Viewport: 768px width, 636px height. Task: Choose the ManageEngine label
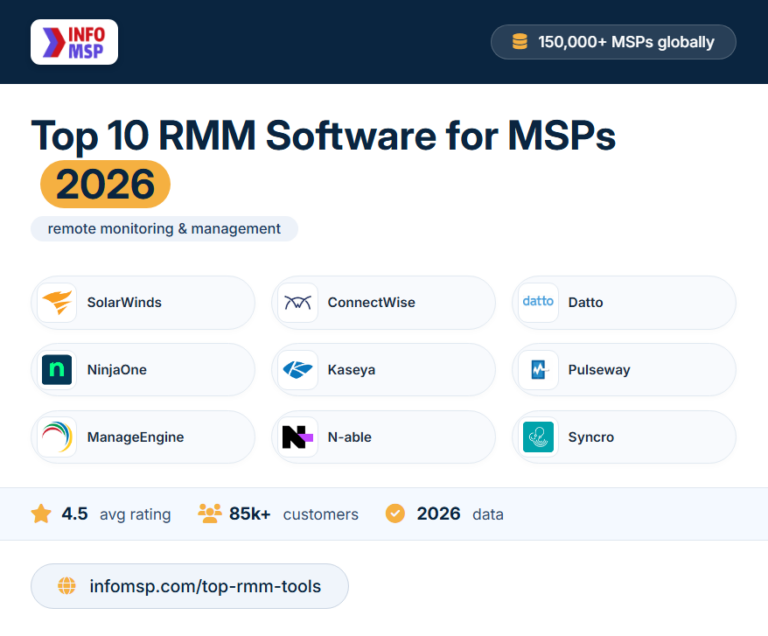(x=136, y=437)
